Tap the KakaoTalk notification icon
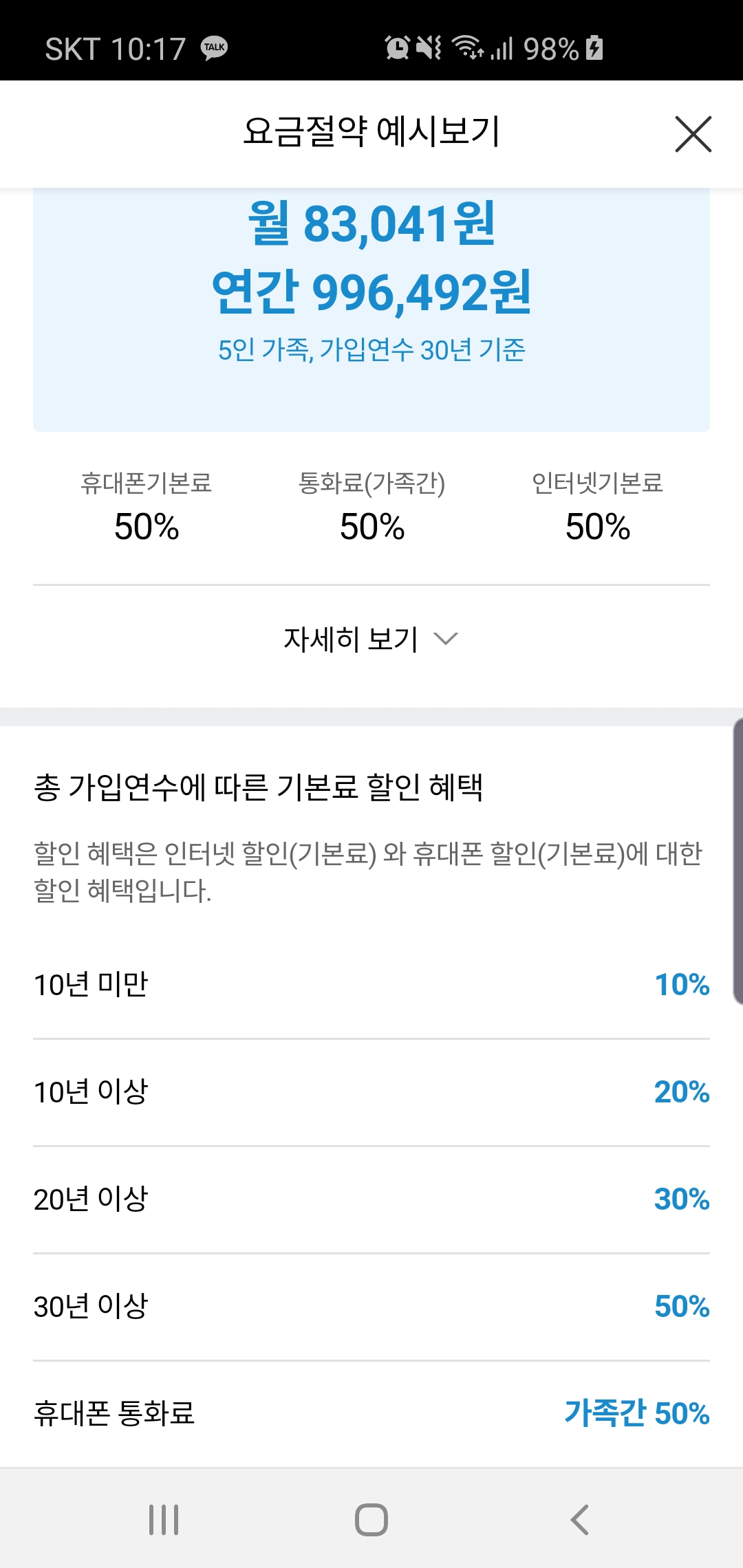Viewport: 743px width, 1568px height. (215, 48)
